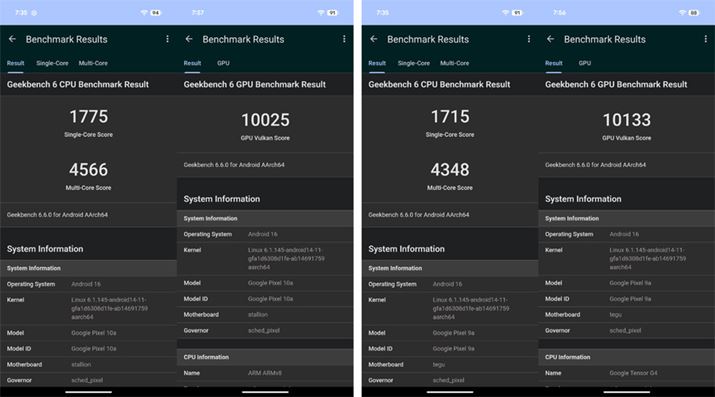The height and width of the screenshot is (397, 715).
Task: Switch to Single-Core tab on the 1715 score screen
Action: click(x=414, y=63)
